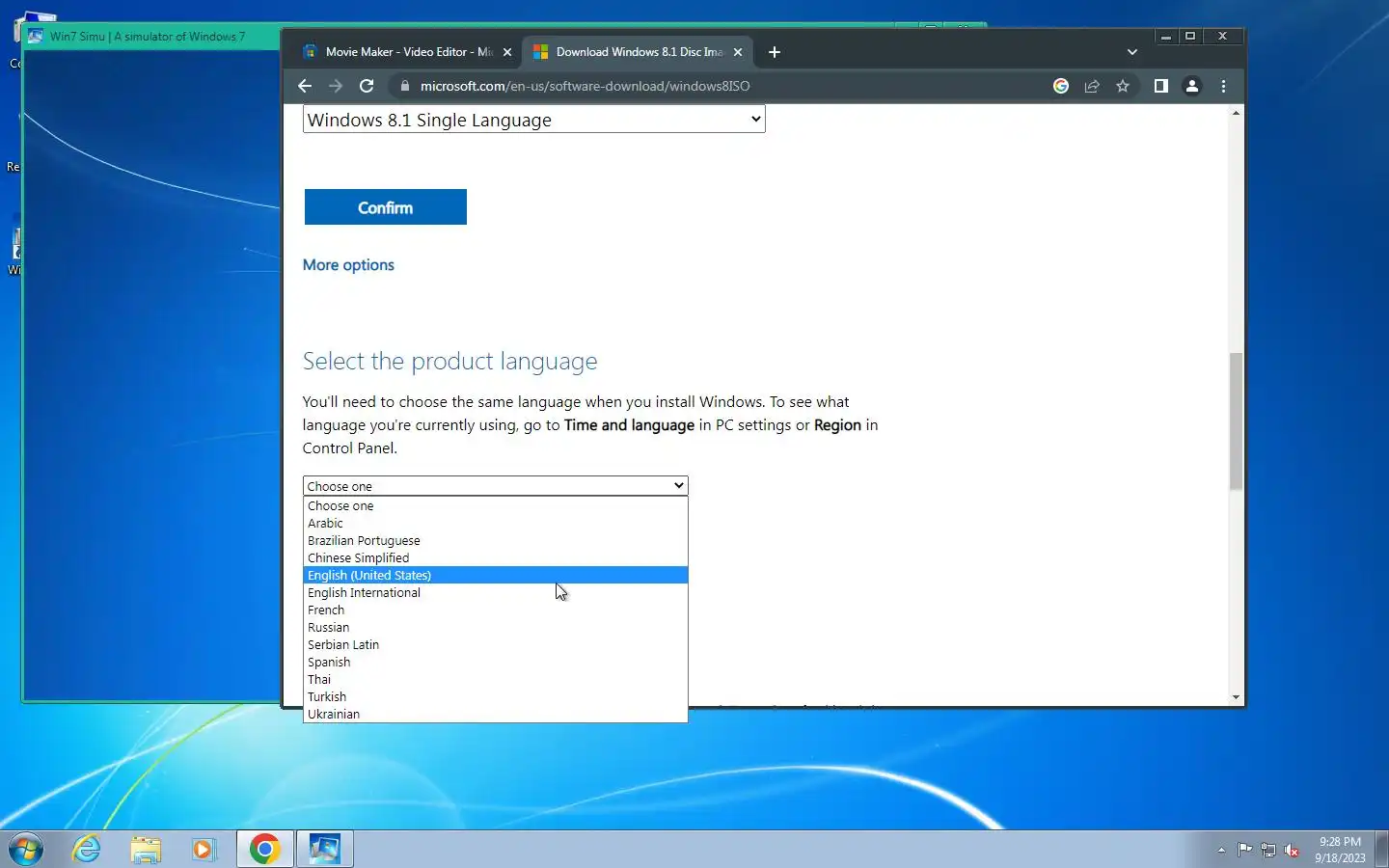Click the page vertical scrollbar thumb
Viewport: 1389px width, 868px height.
(x=1236, y=421)
